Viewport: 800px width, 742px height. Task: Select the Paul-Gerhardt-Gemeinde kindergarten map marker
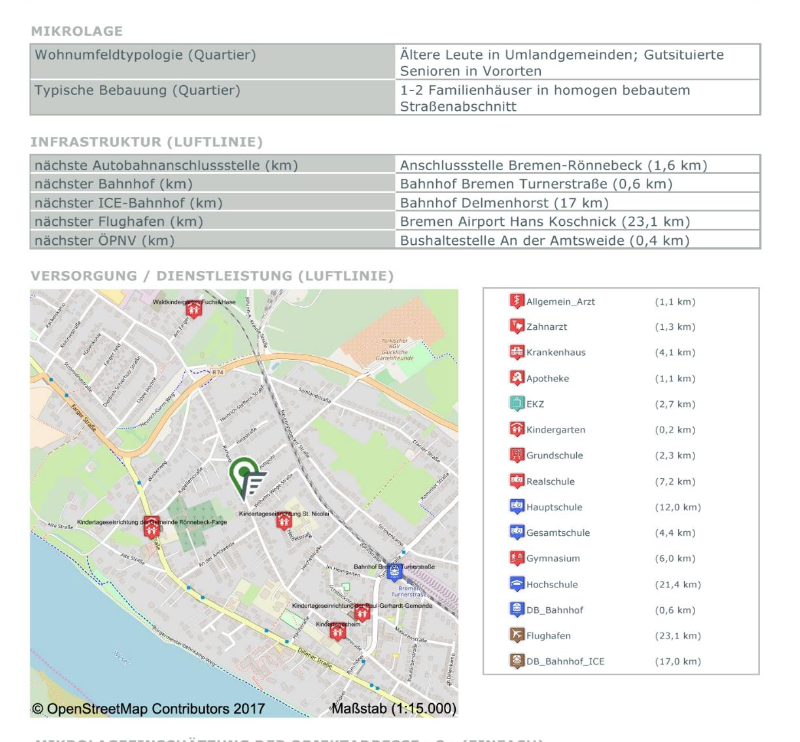(362, 612)
